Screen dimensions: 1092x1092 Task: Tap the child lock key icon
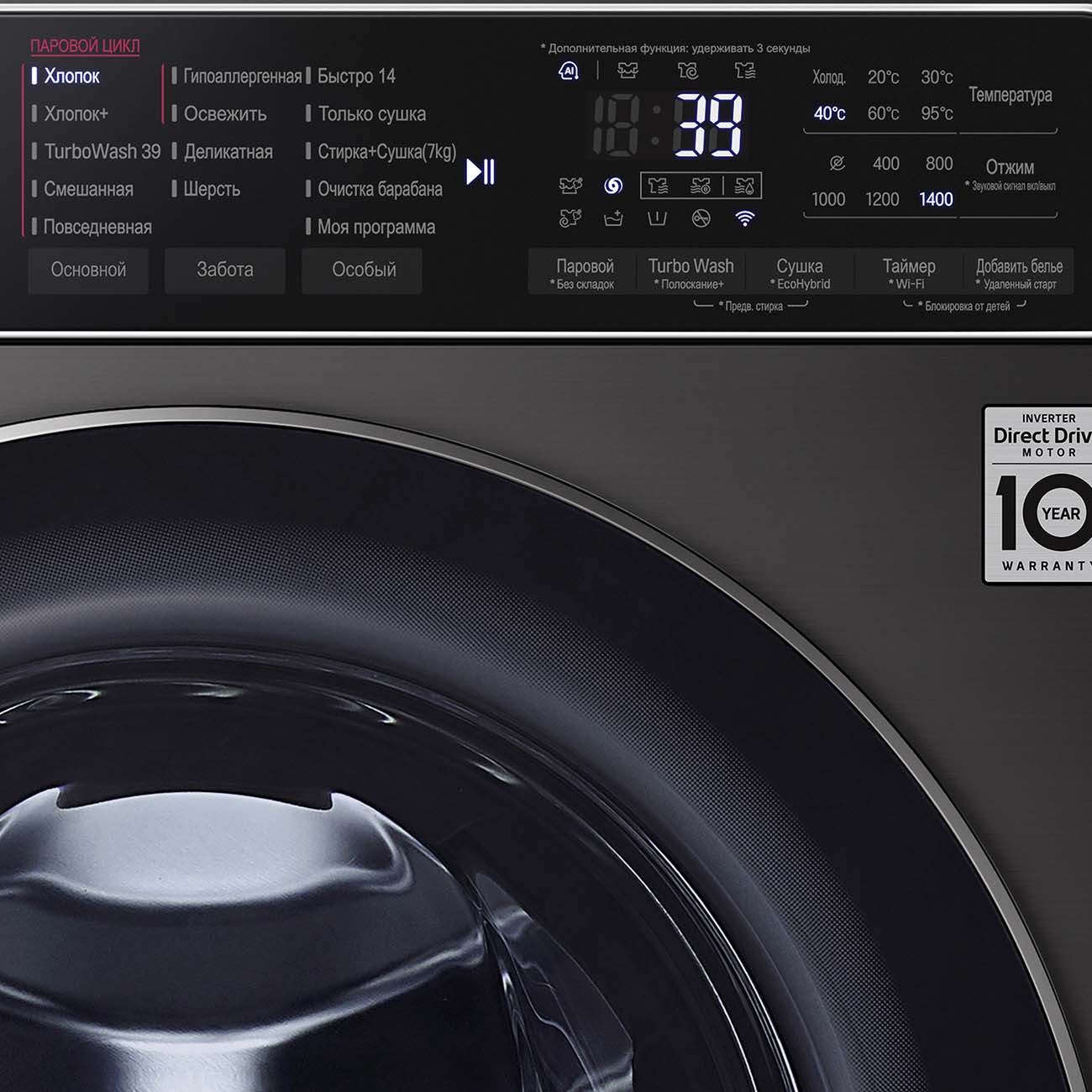[701, 219]
